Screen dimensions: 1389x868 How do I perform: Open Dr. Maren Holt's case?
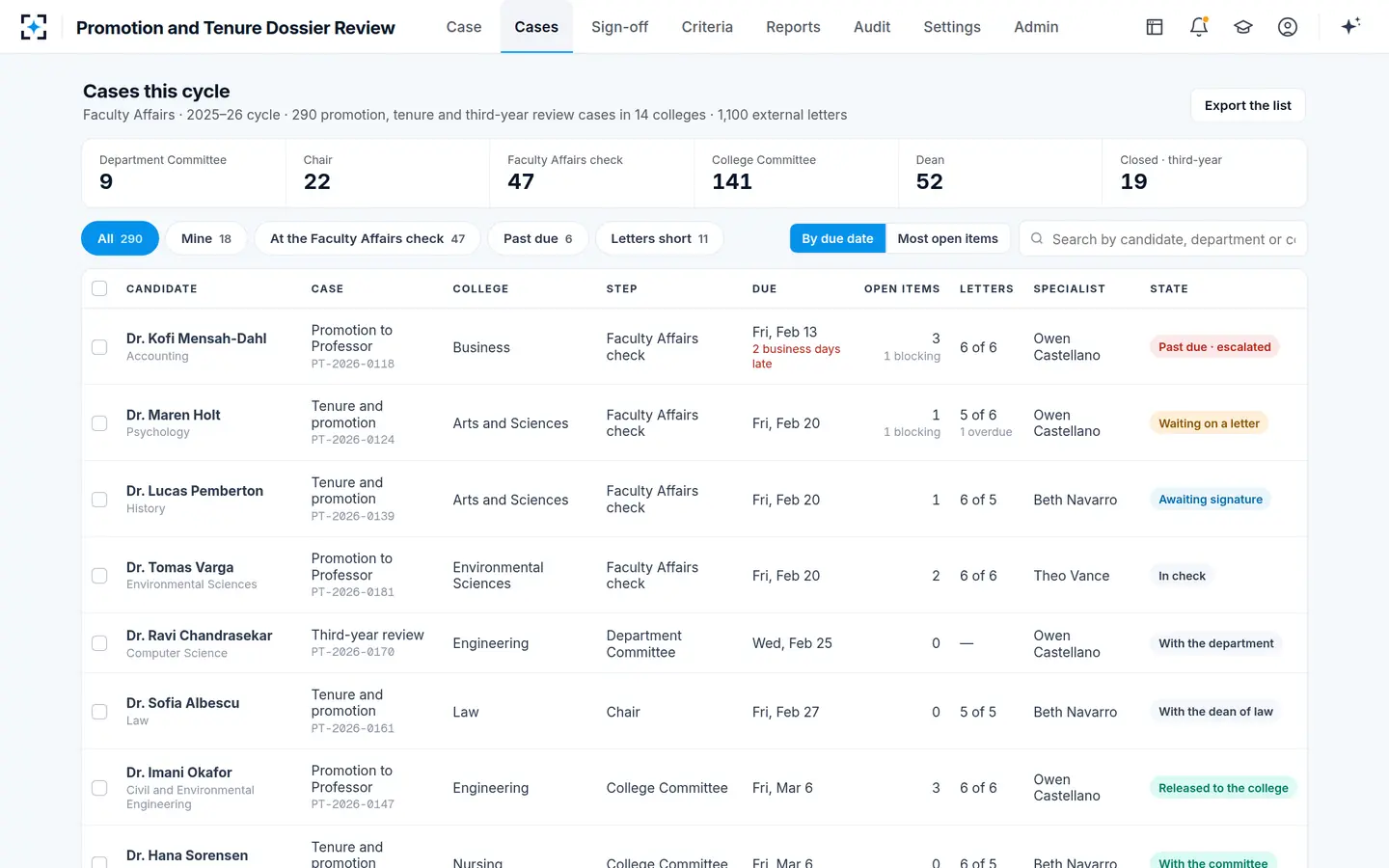[x=174, y=415]
